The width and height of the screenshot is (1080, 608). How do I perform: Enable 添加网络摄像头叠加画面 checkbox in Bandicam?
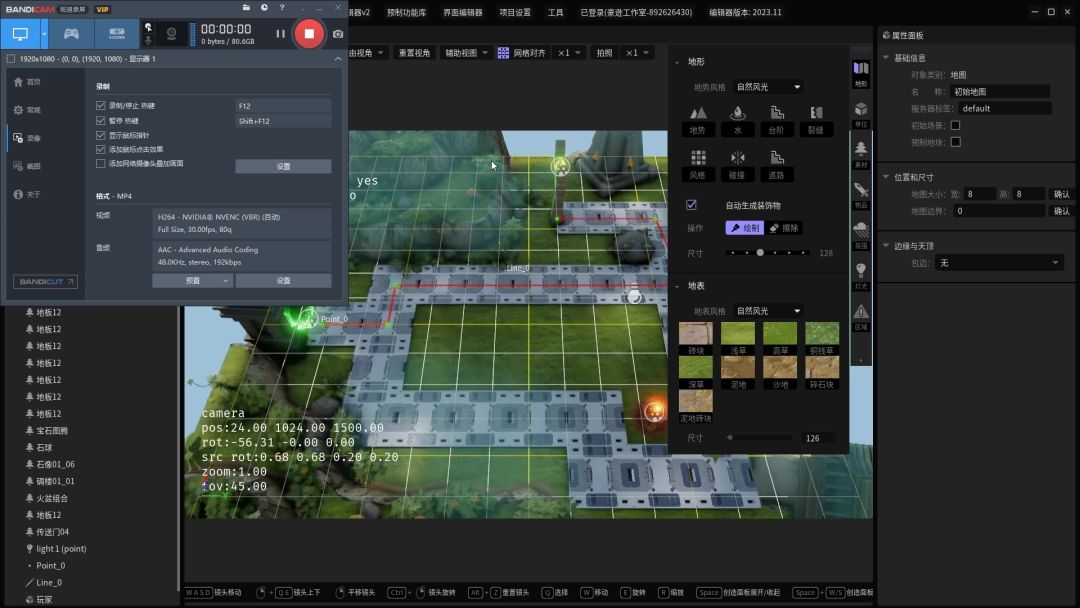pos(100,163)
